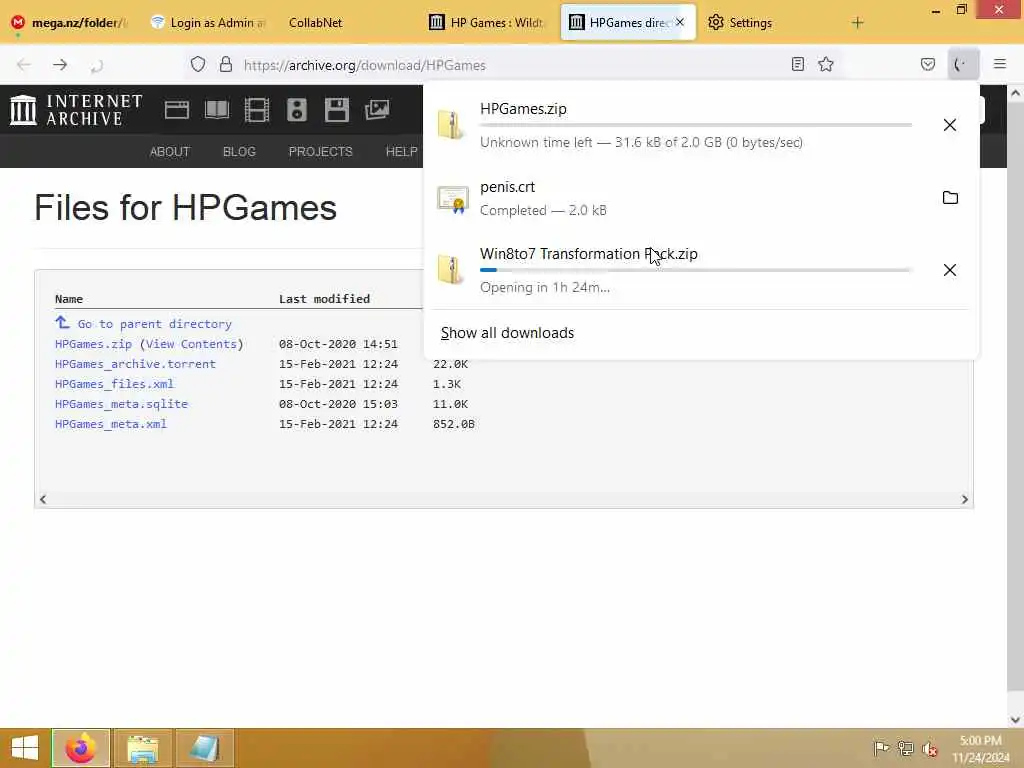This screenshot has height=768, width=1024.
Task: Cancel the HPGames.zip download
Action: (x=950, y=125)
